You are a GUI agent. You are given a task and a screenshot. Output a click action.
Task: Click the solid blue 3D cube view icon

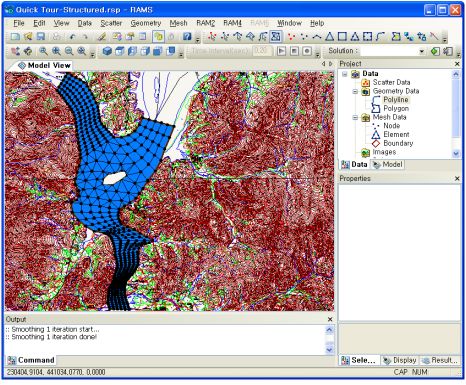coord(107,51)
